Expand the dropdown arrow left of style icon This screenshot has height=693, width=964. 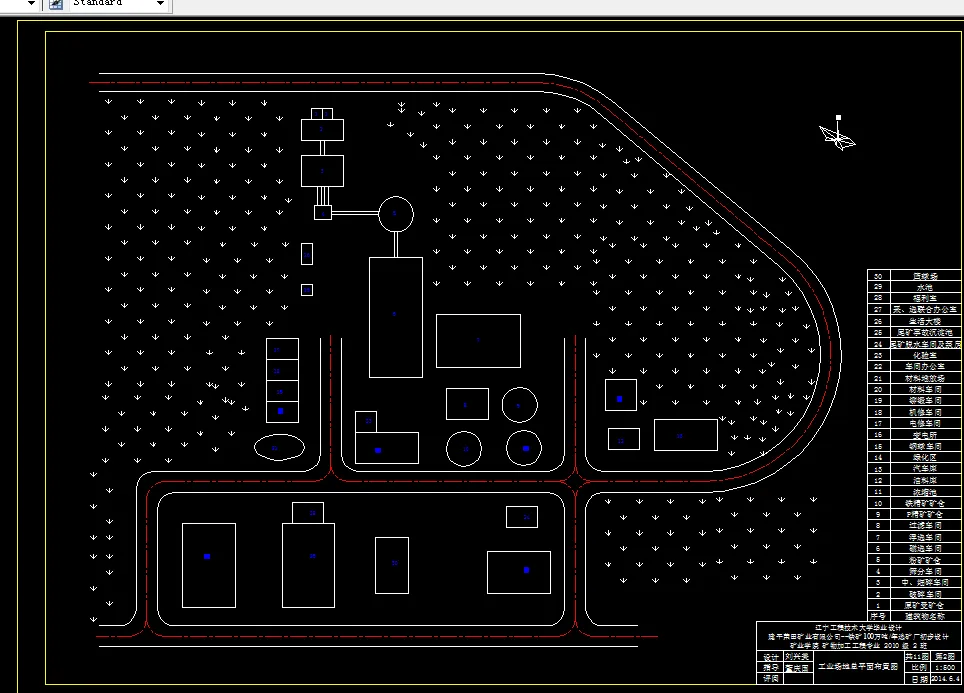(x=31, y=3)
